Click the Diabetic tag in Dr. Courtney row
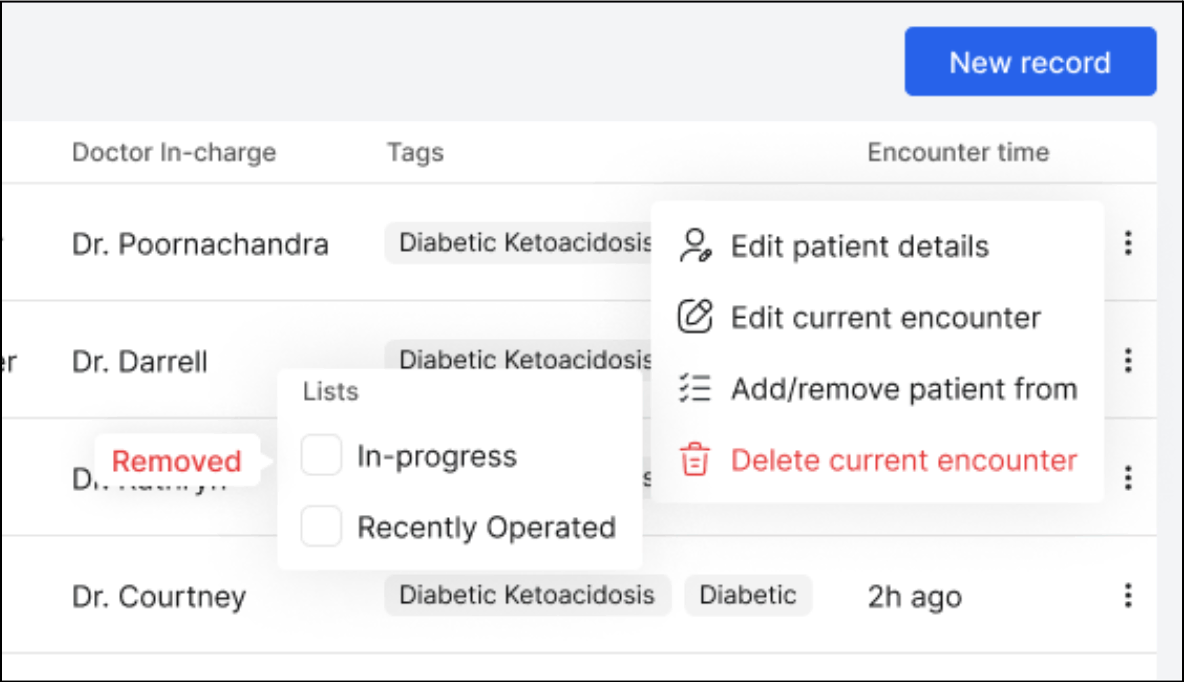The width and height of the screenshot is (1184, 682). coord(748,596)
